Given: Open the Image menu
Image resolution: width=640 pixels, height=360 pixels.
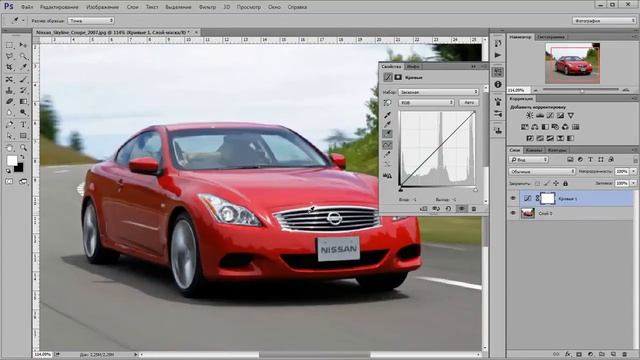Looking at the screenshot, I should tap(102, 7).
